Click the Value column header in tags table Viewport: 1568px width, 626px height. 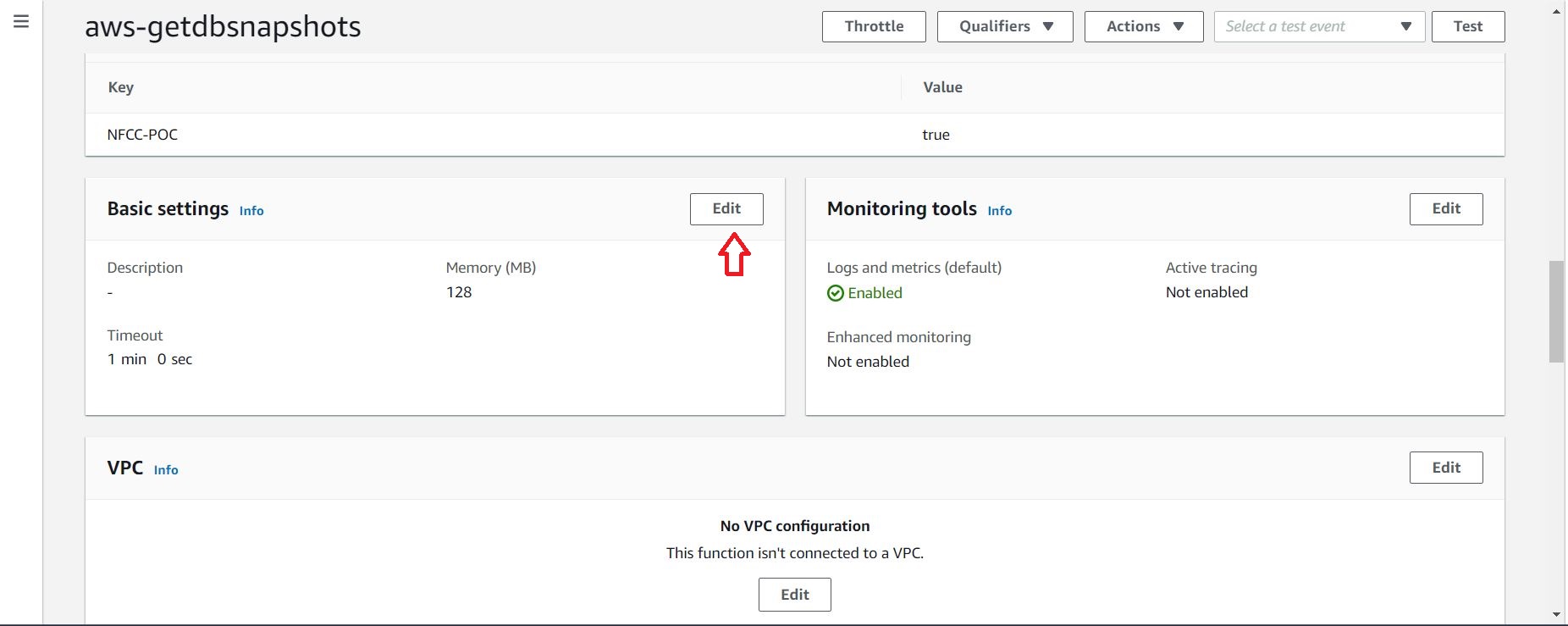[x=942, y=87]
